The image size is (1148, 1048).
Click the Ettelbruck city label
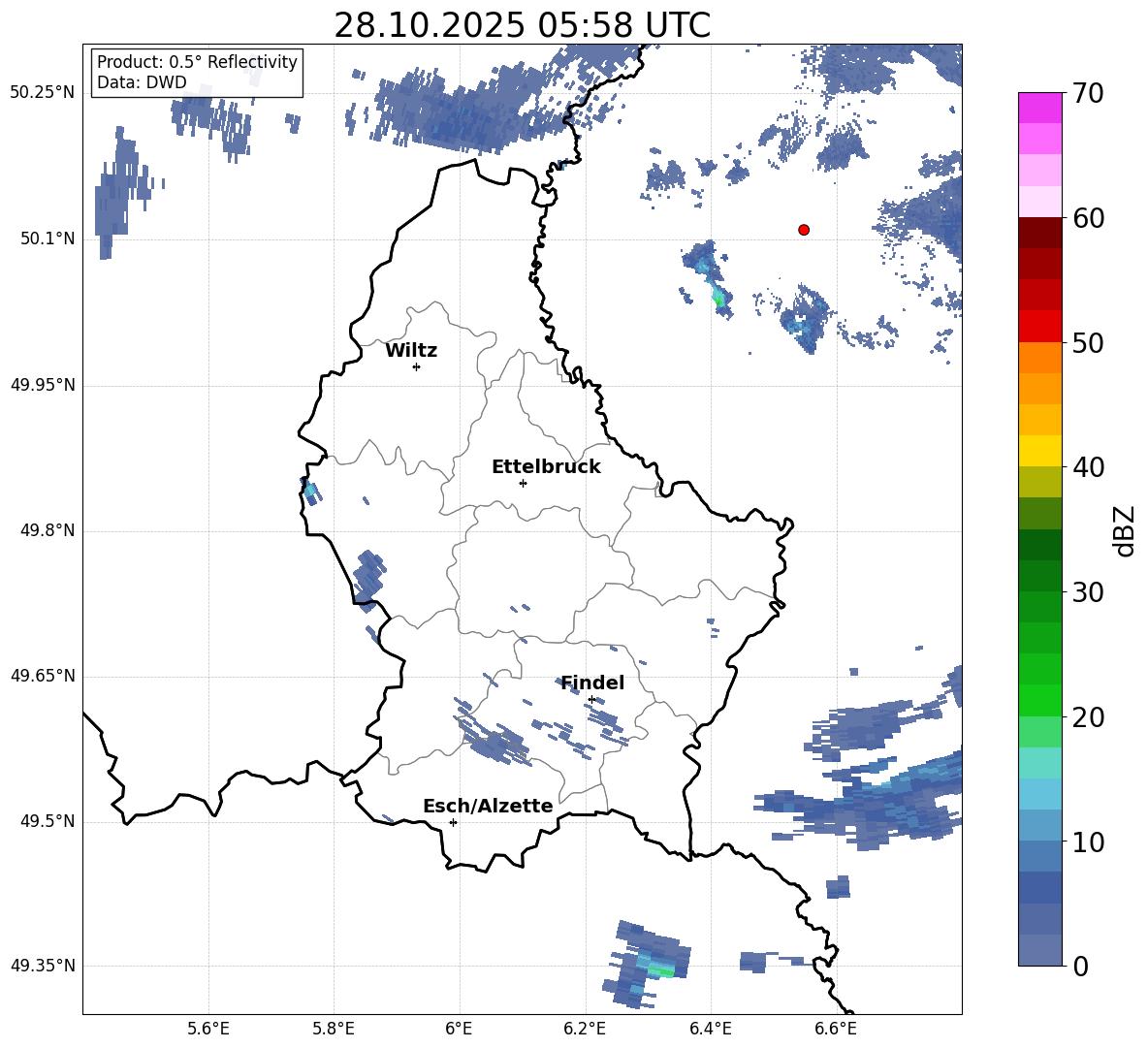pos(546,467)
